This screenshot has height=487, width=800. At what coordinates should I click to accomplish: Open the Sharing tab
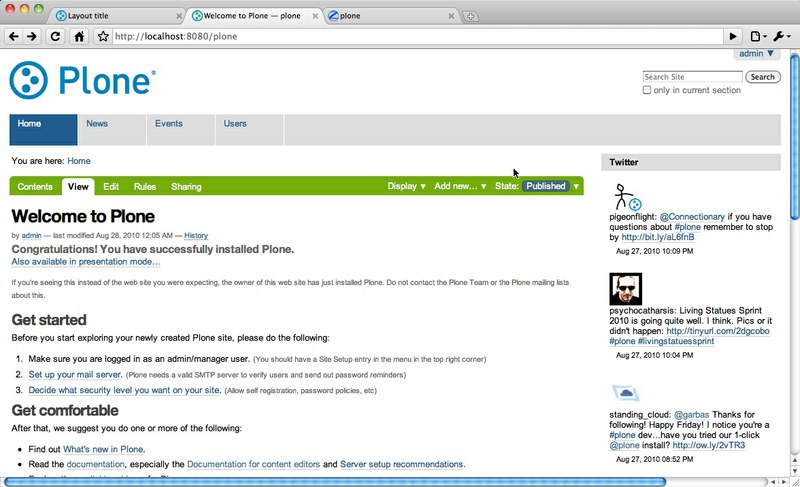coord(186,186)
